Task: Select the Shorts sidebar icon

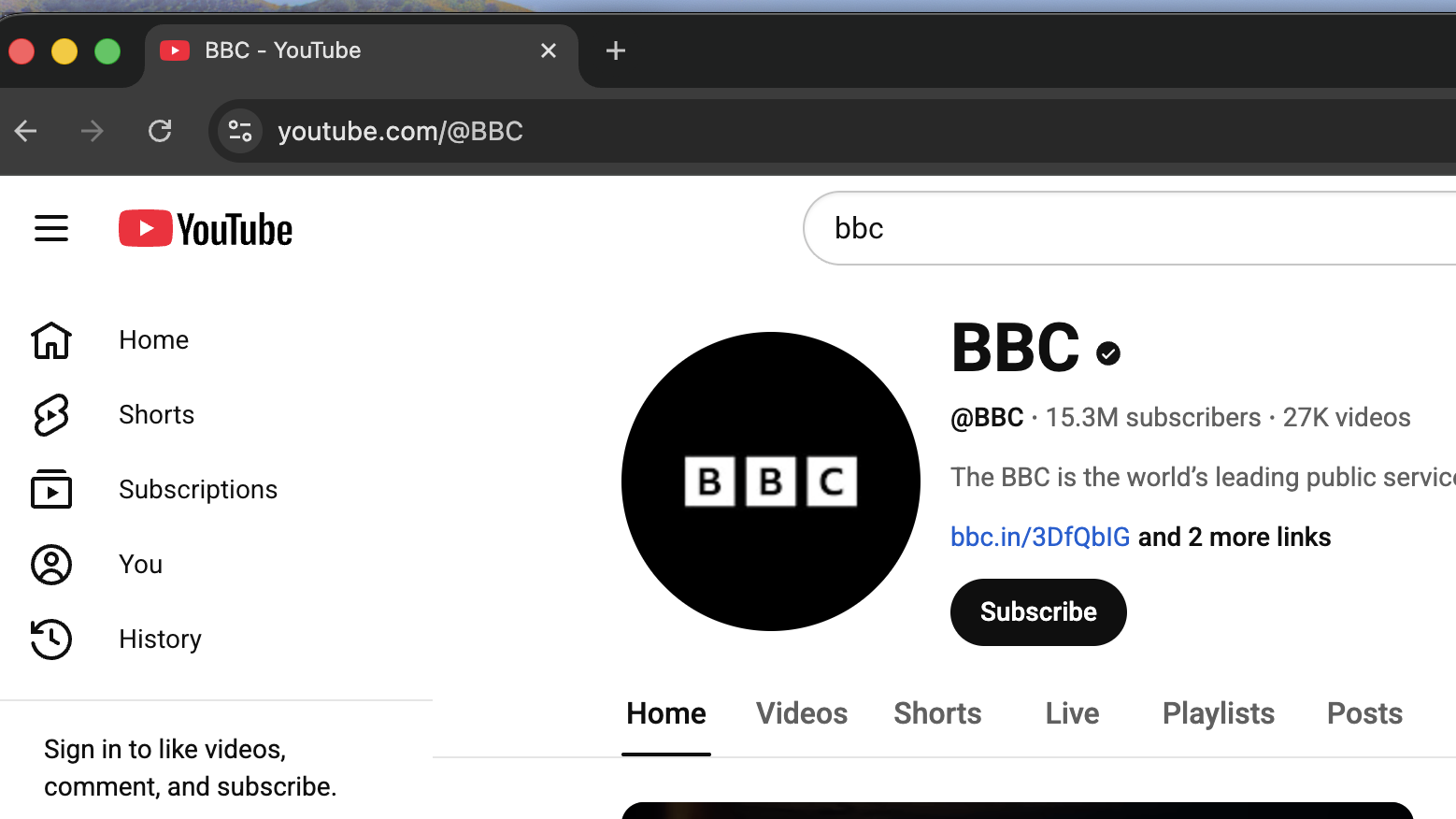Action: click(x=51, y=414)
